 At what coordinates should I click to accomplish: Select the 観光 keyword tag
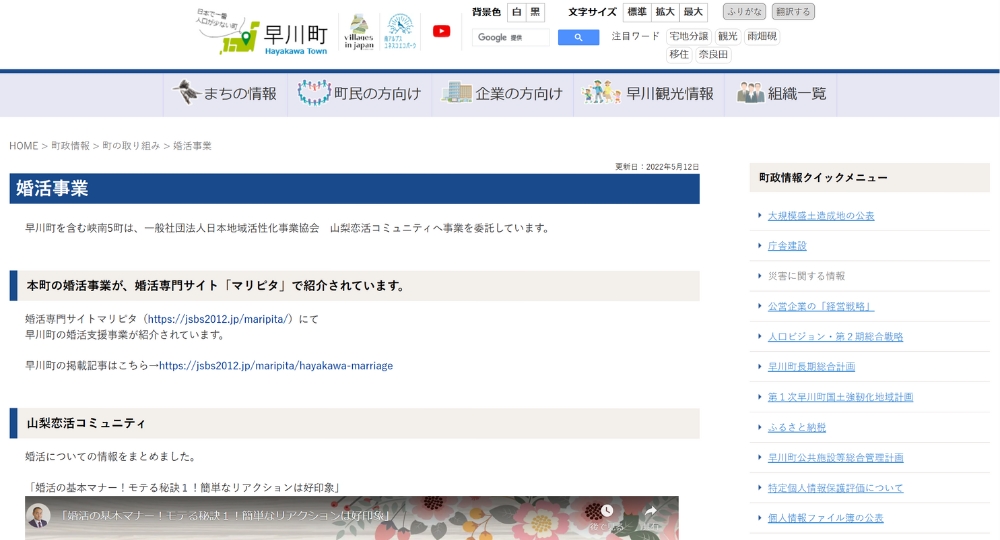pyautogui.click(x=728, y=36)
